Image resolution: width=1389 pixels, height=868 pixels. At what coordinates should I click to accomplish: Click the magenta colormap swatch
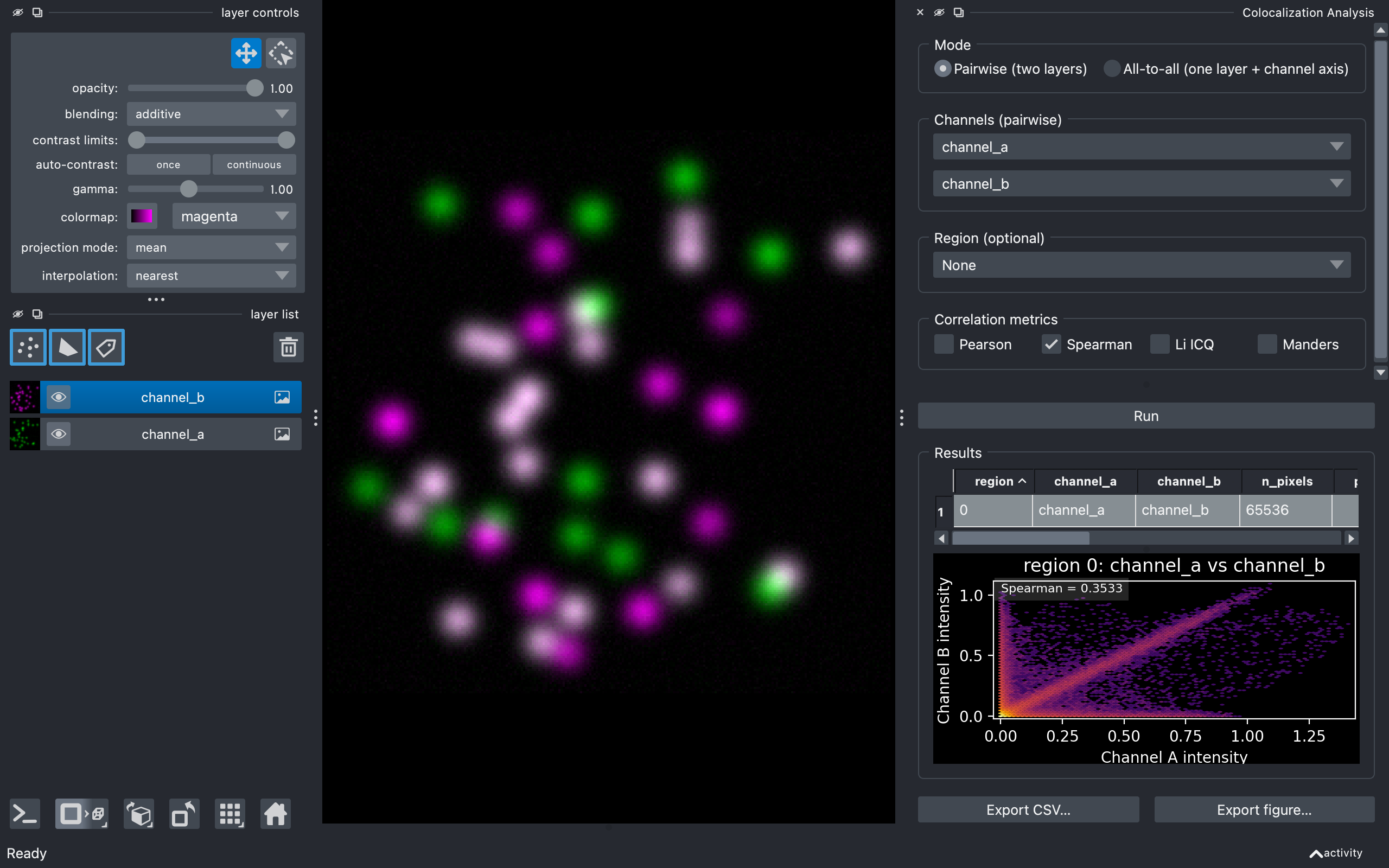point(142,216)
